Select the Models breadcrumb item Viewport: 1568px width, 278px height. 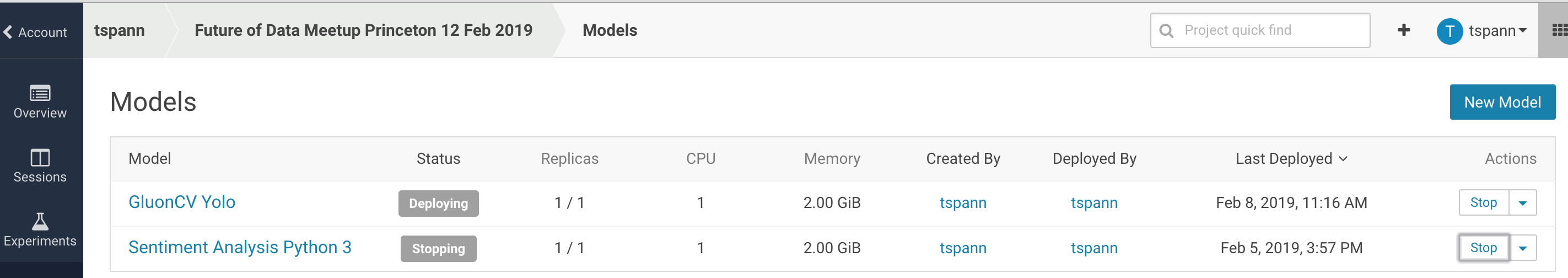pyautogui.click(x=610, y=30)
